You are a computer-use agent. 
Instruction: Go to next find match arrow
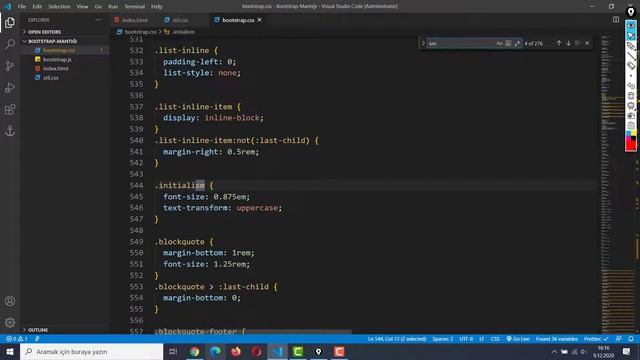(x=568, y=43)
